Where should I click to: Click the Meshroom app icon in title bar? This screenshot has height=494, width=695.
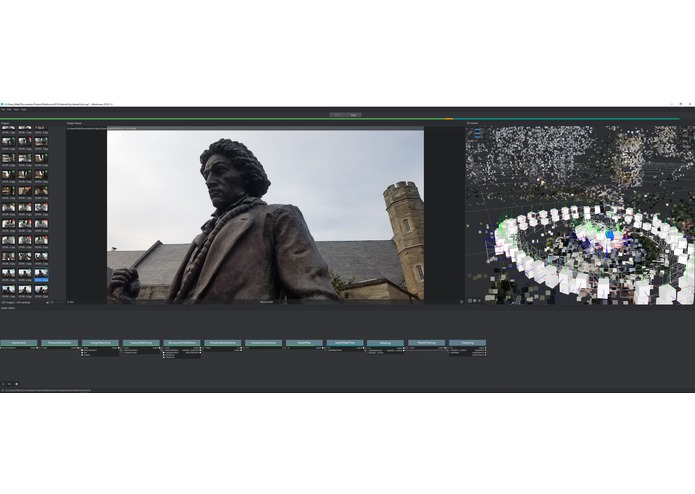[x=2, y=104]
